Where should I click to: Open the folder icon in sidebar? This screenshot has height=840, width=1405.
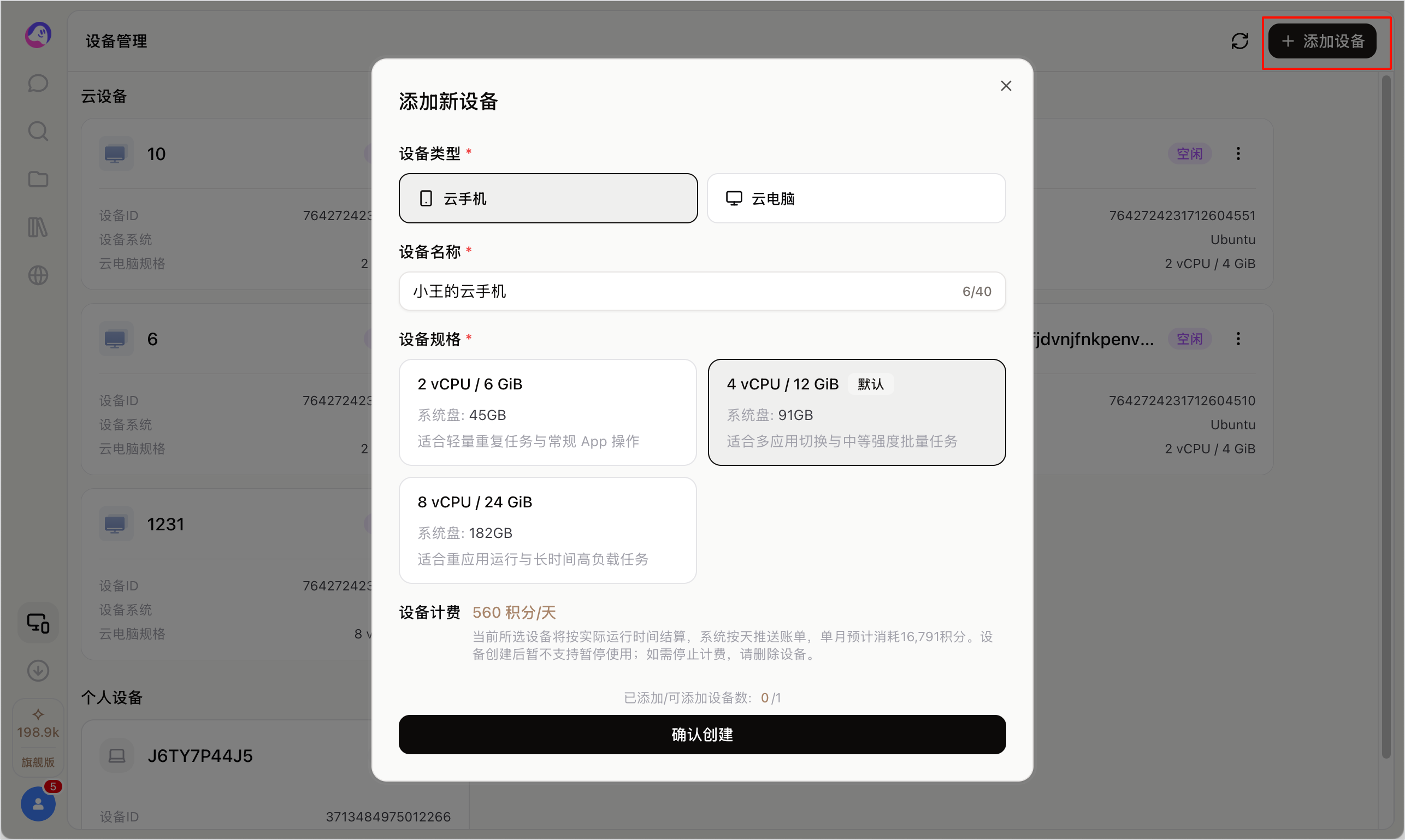point(38,180)
